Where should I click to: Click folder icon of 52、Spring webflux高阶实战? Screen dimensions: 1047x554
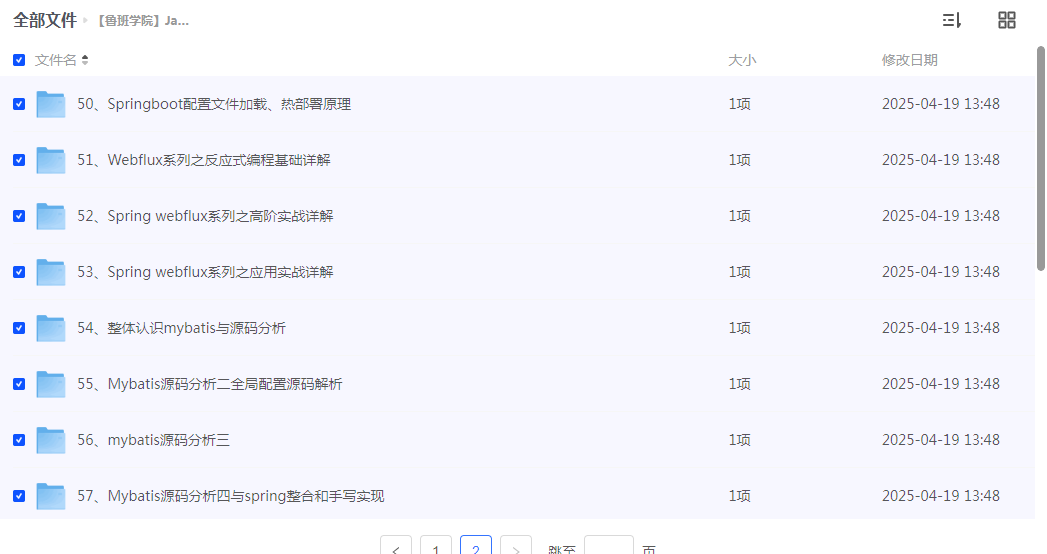coord(50,216)
